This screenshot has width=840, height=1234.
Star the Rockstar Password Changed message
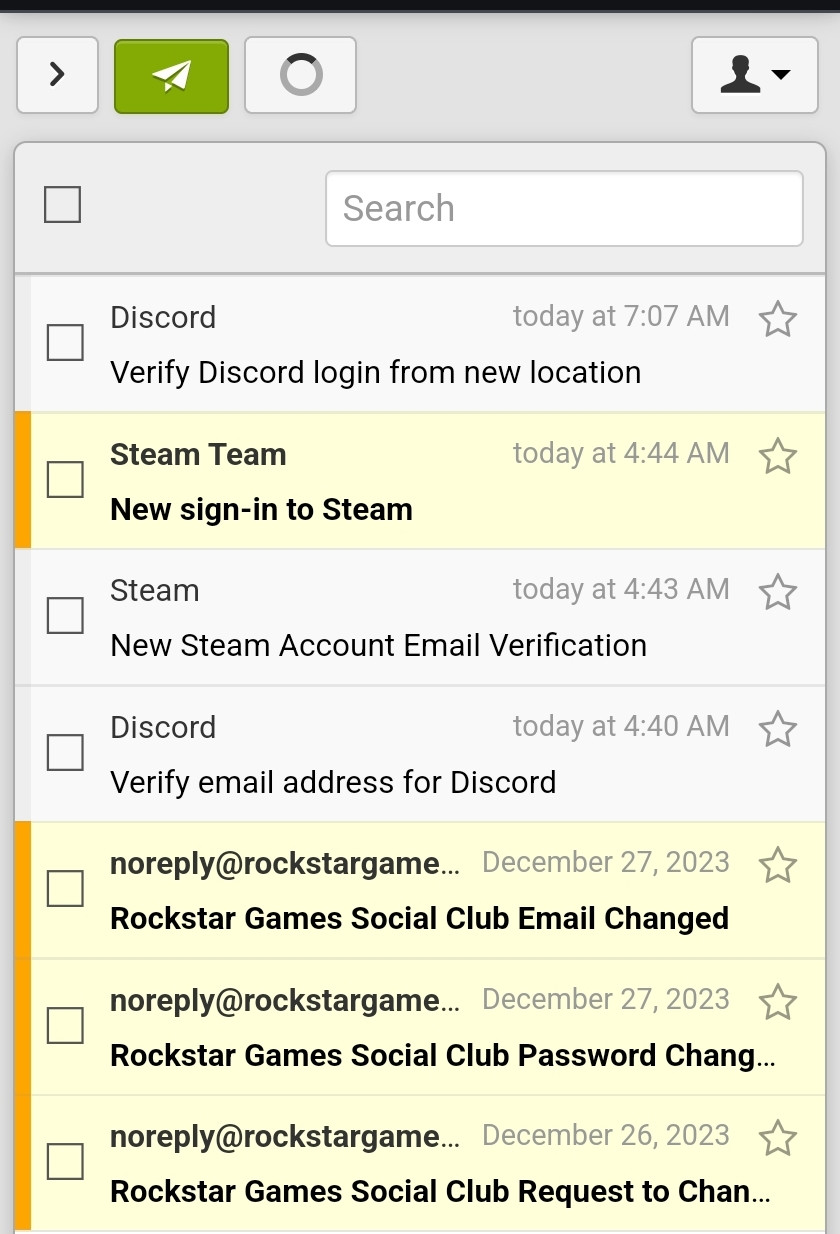click(x=777, y=1002)
